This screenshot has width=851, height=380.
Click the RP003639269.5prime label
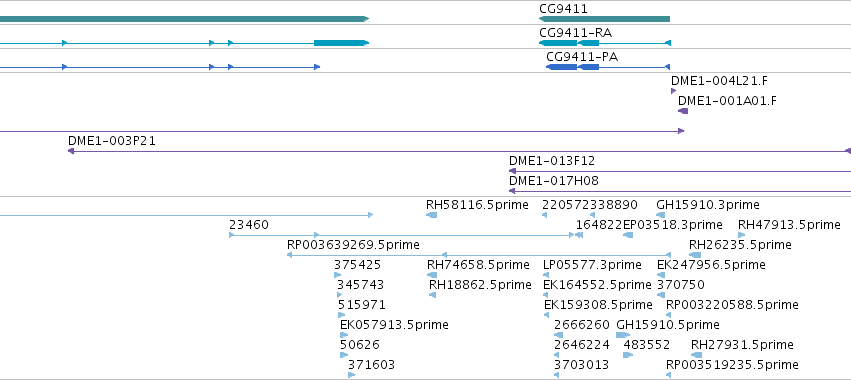click(353, 245)
